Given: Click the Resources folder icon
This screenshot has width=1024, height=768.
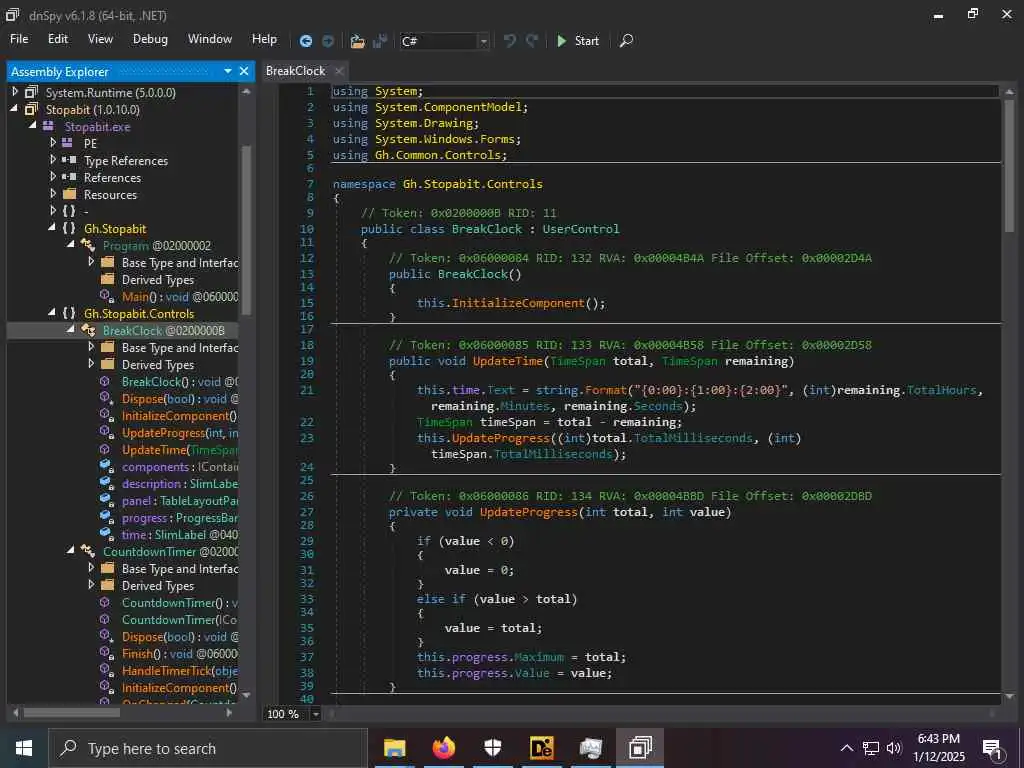Looking at the screenshot, I should 70,194.
